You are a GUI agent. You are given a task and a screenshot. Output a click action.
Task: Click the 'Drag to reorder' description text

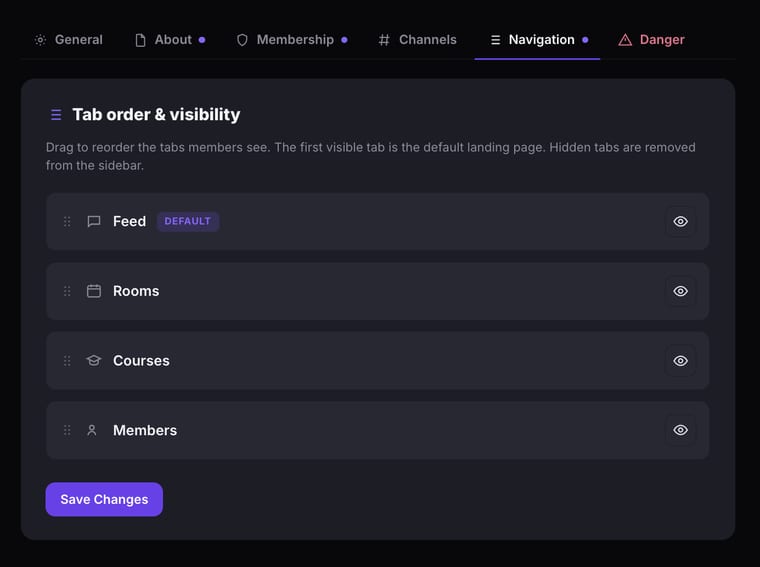pos(371,156)
